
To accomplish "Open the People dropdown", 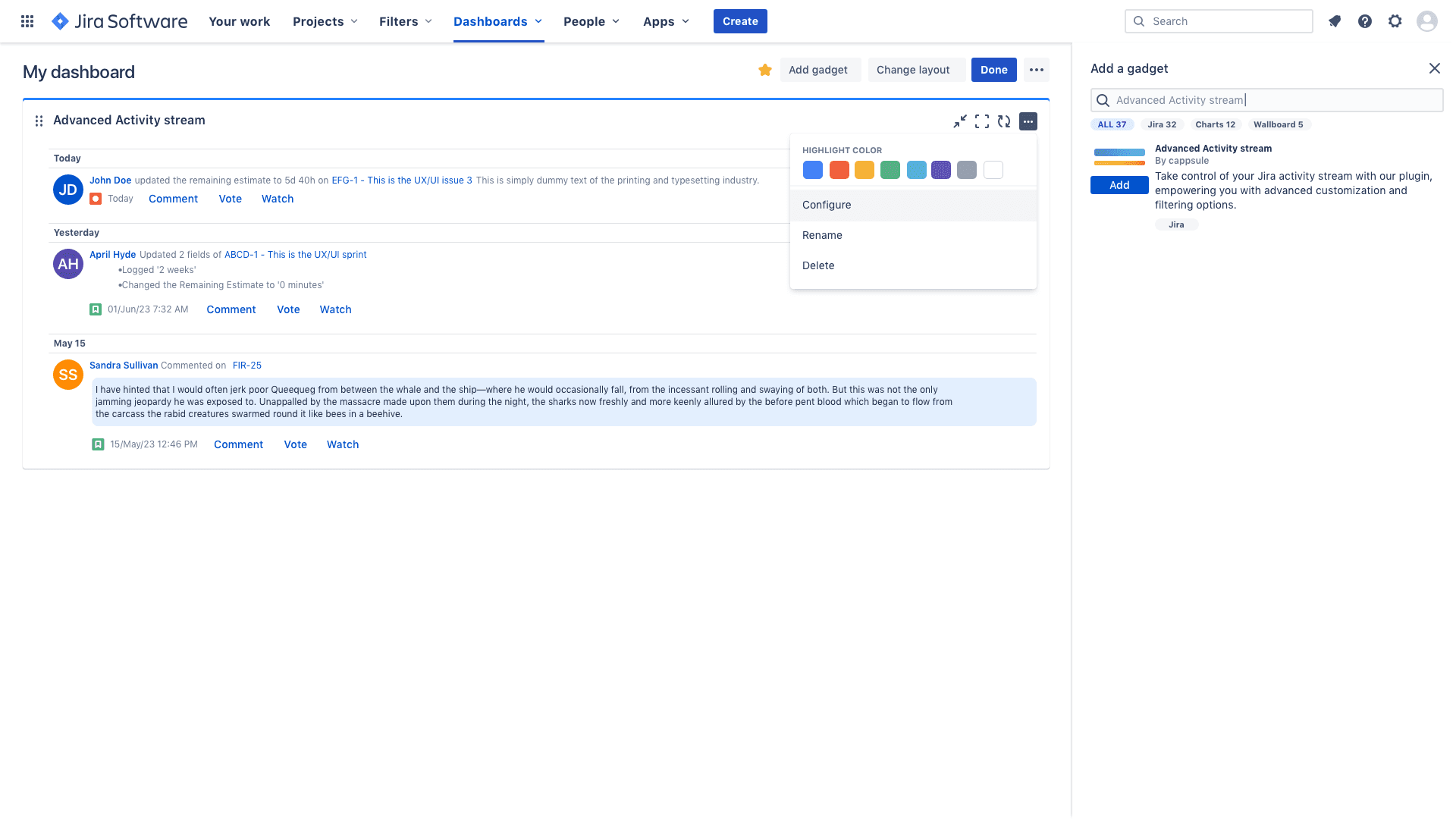I will tap(591, 21).
